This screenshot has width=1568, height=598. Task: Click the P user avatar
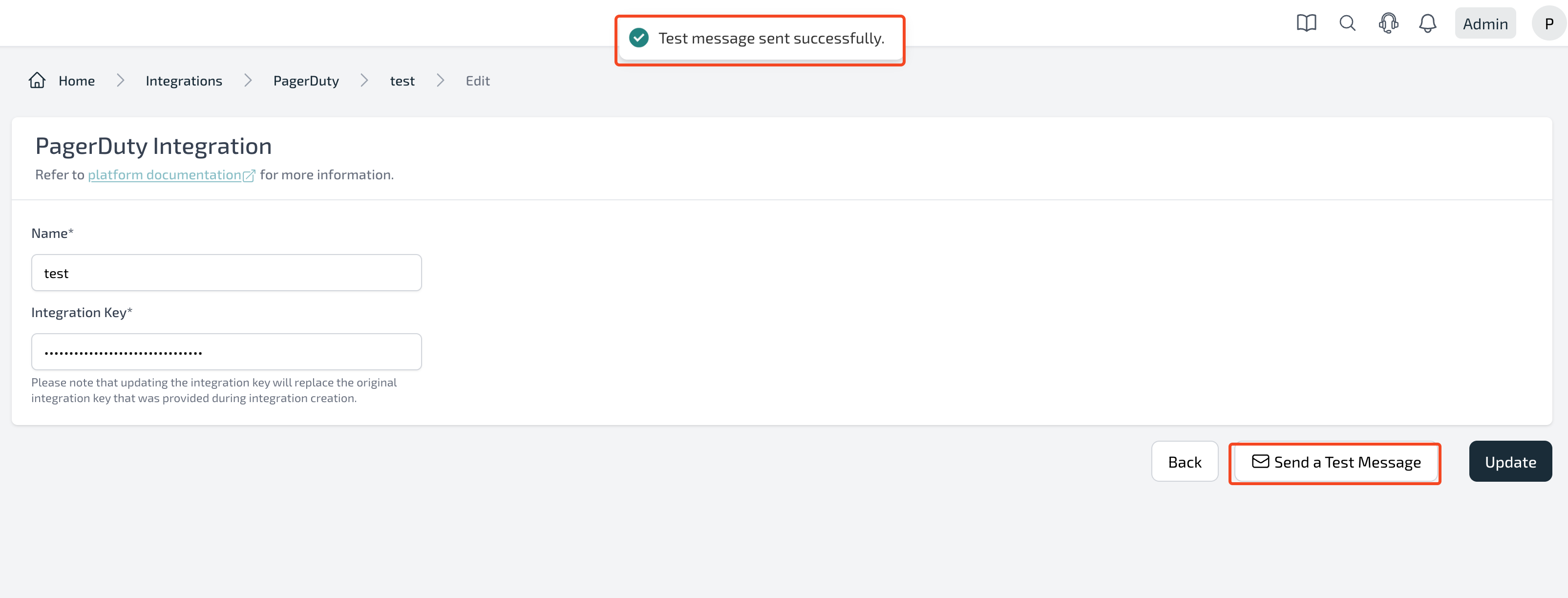coord(1548,24)
